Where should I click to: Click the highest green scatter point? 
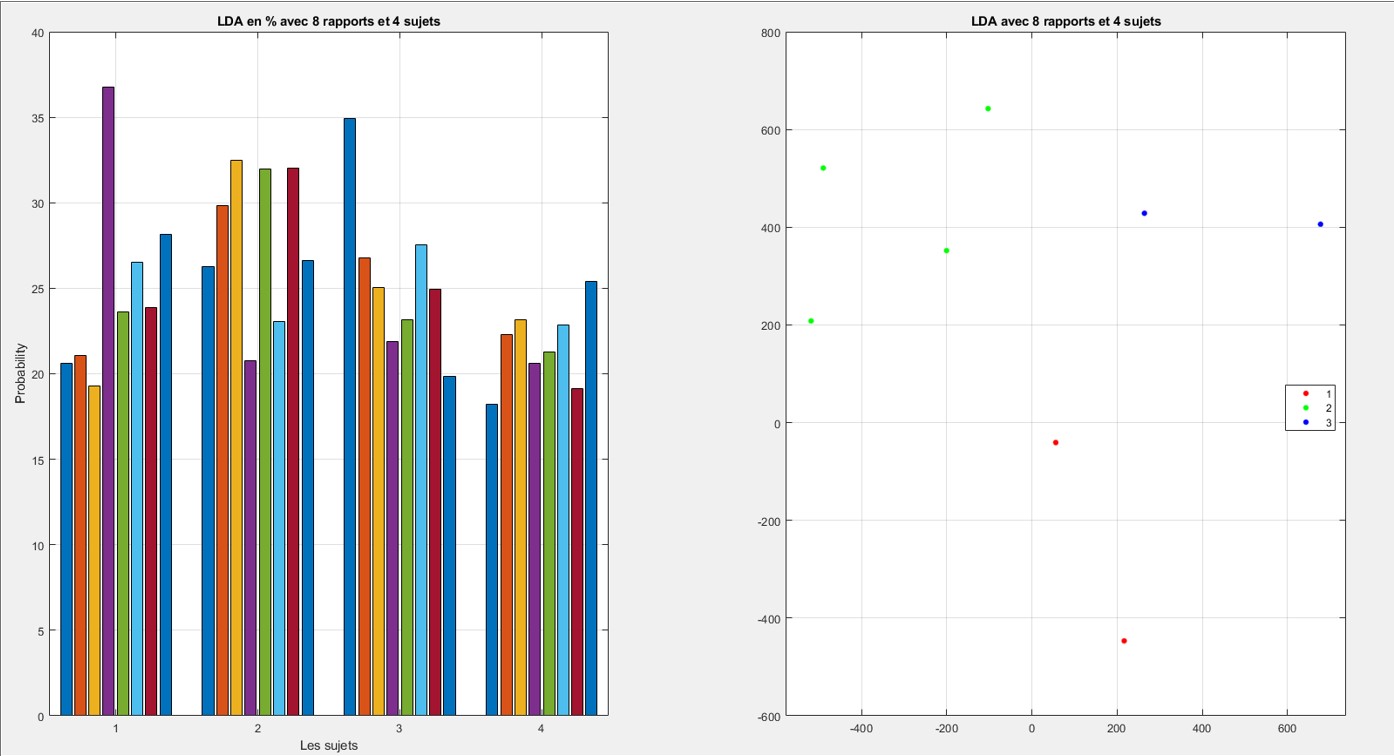click(x=986, y=106)
